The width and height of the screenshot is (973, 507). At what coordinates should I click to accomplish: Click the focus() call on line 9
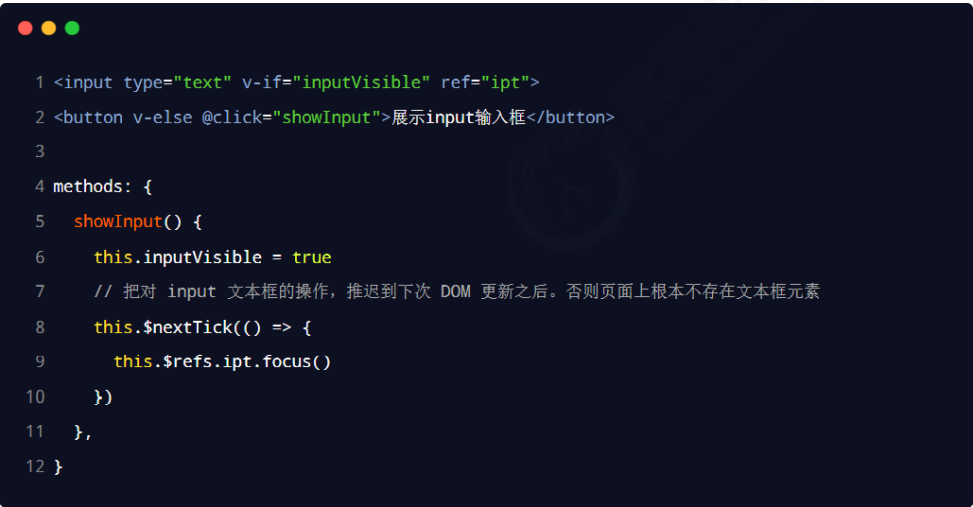297,362
